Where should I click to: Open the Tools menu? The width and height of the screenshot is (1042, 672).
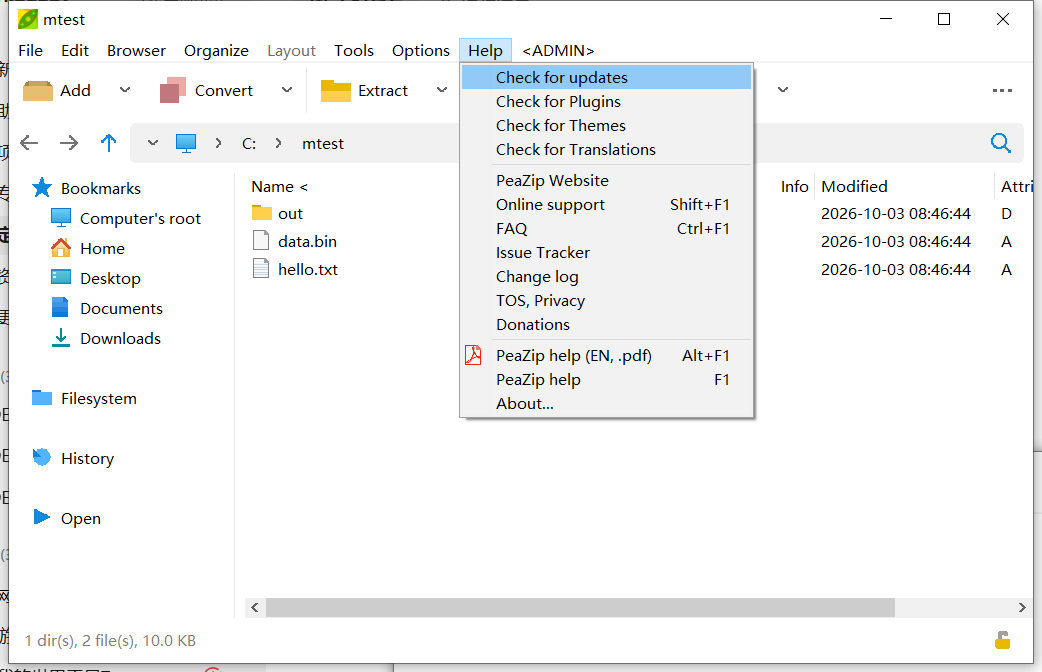[354, 51]
